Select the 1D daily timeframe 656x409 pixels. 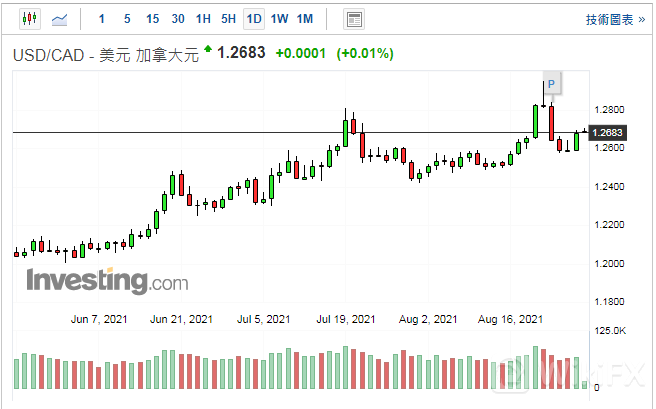(254, 19)
